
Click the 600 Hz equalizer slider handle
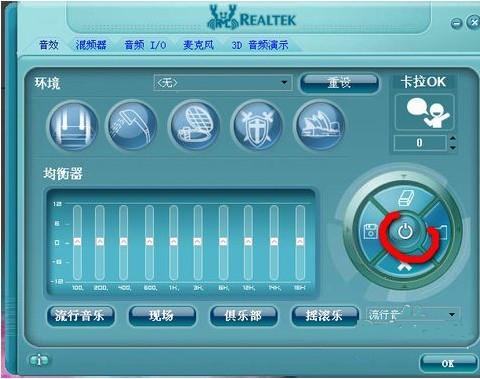tap(150, 241)
